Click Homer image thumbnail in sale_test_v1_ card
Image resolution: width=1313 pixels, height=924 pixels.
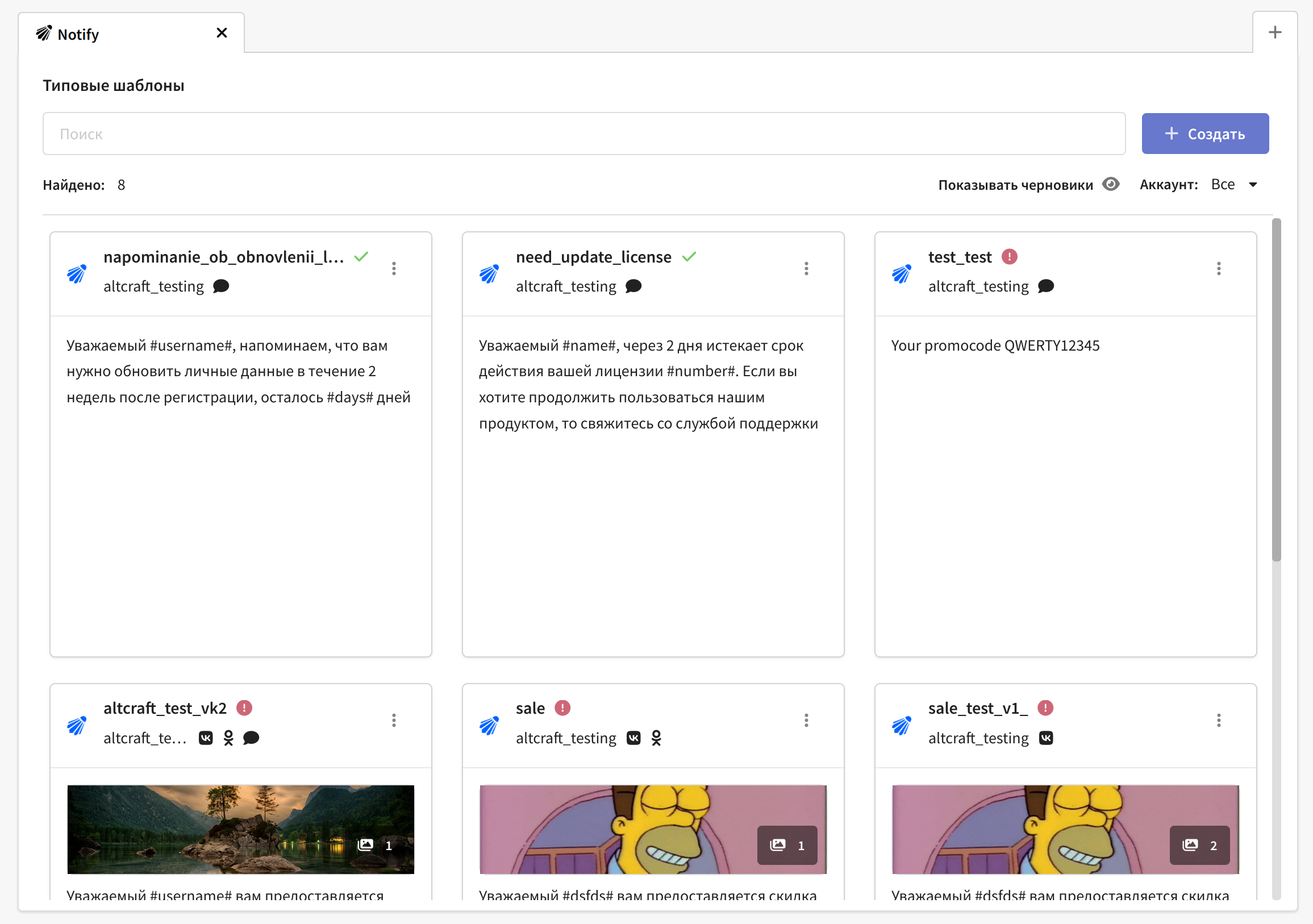point(1065,829)
